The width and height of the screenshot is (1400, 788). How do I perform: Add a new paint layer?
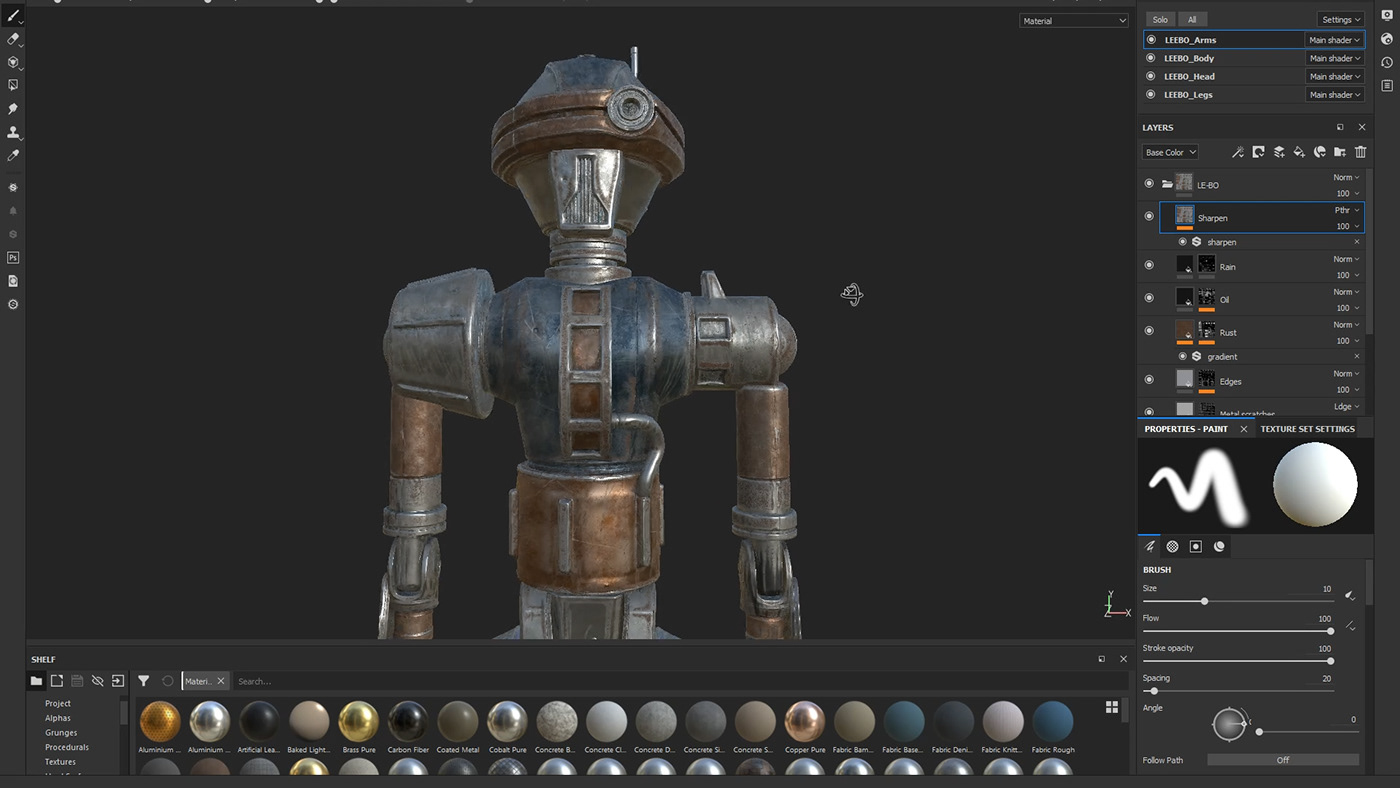point(1278,152)
